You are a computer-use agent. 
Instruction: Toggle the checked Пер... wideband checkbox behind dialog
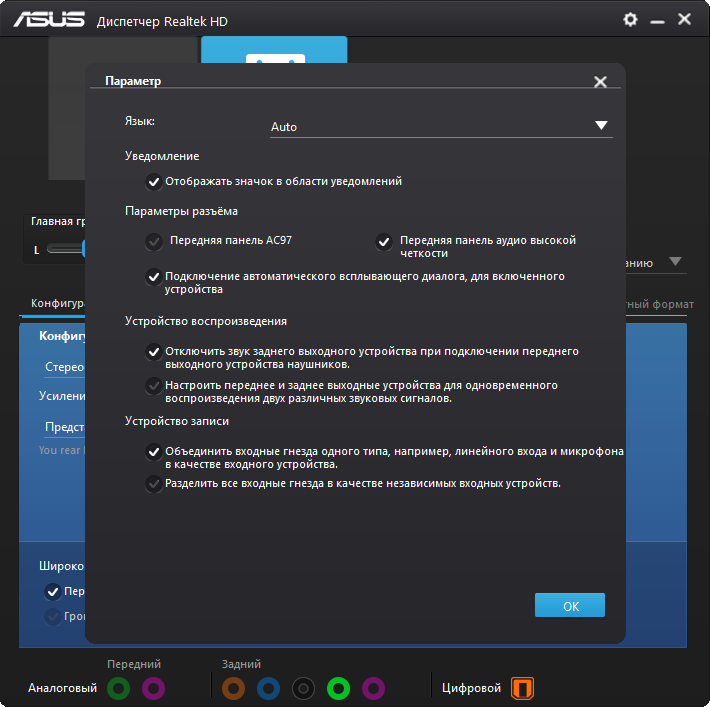tap(53, 592)
